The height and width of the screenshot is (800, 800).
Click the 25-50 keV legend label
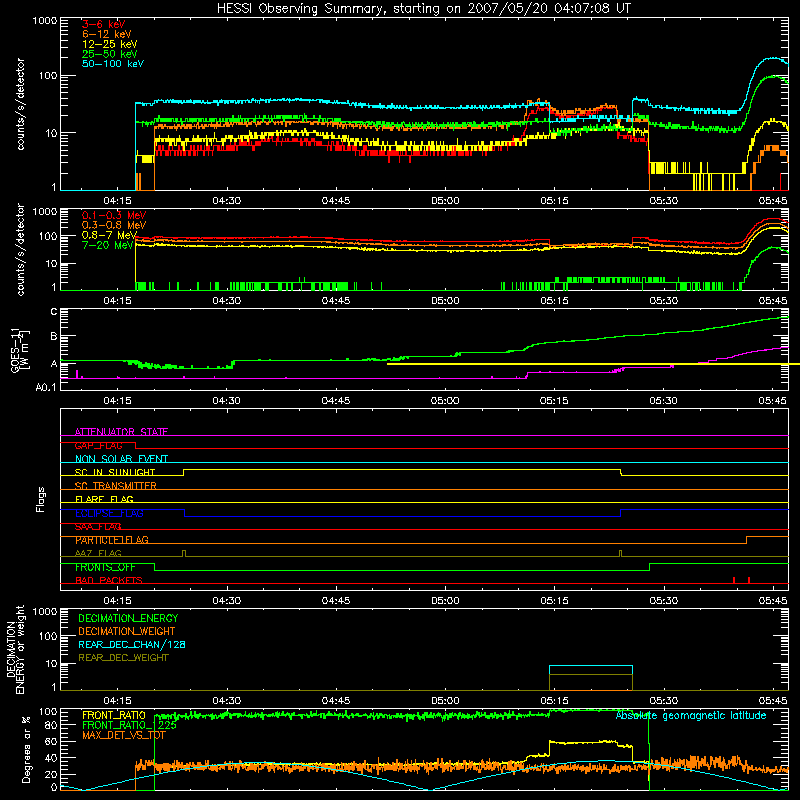[110, 54]
